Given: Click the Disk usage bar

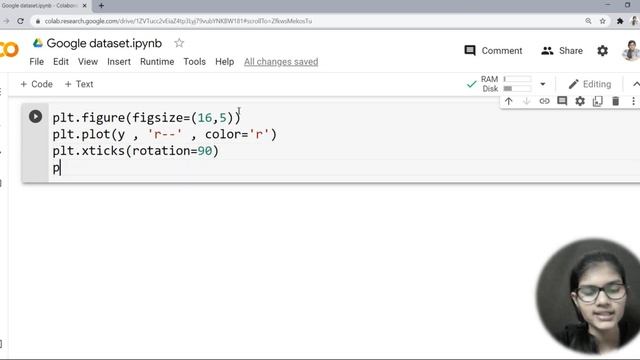Looking at the screenshot, I should click(x=517, y=89).
